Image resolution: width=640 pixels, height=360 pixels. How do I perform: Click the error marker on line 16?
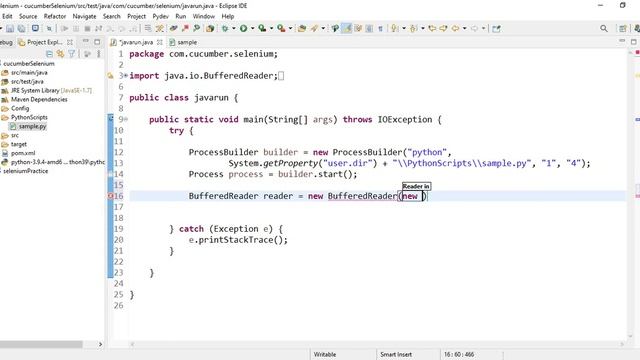[x=110, y=196]
